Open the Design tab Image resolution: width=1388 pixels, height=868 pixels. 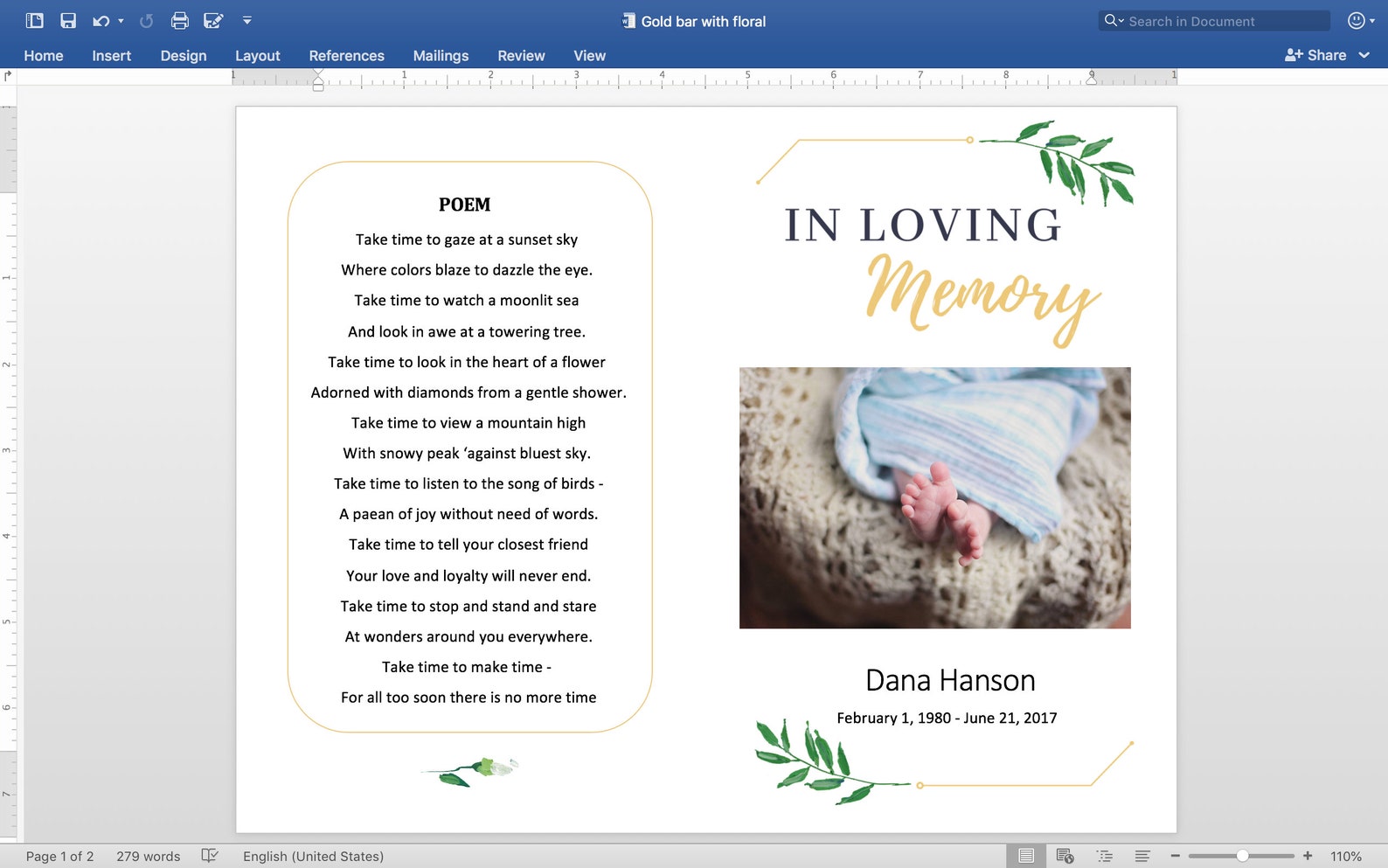coord(184,55)
